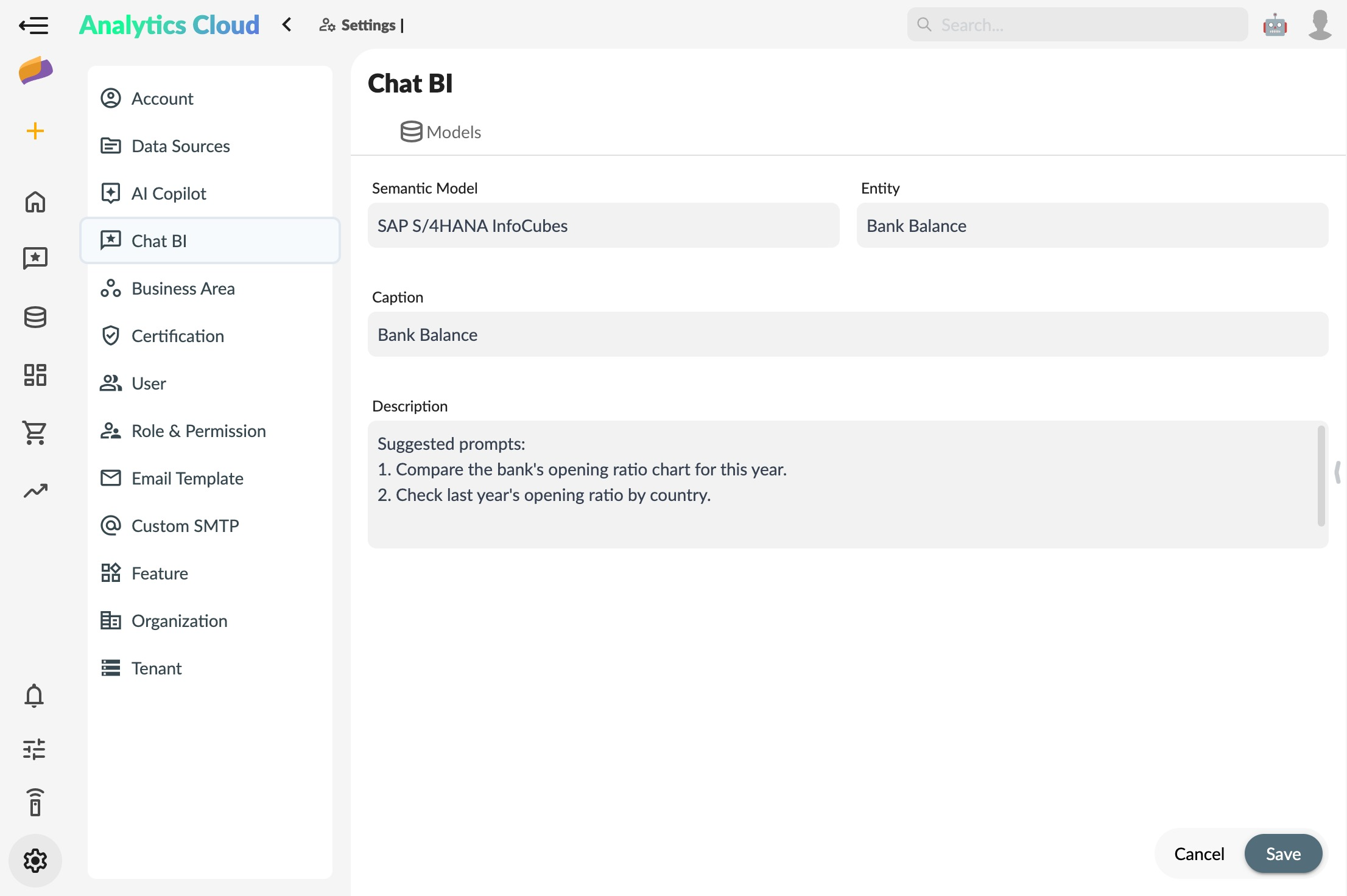
Task: Go to the home icon
Action: tap(35, 201)
